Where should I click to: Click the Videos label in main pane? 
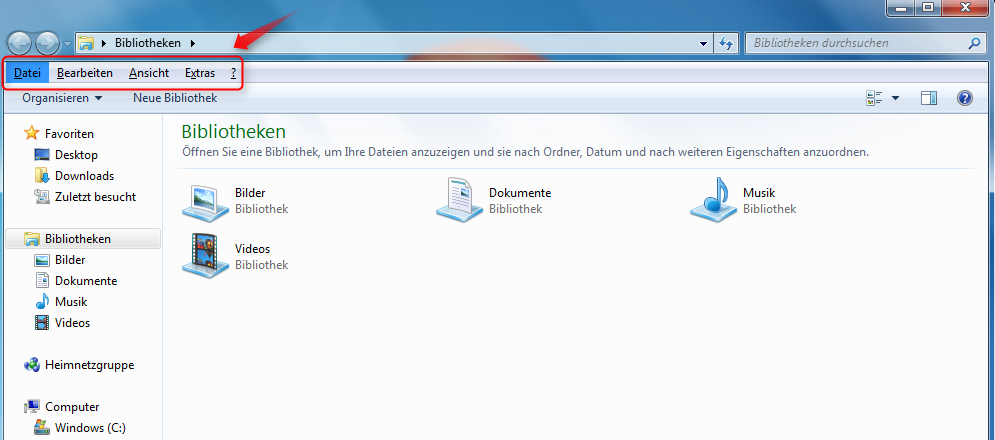(253, 249)
